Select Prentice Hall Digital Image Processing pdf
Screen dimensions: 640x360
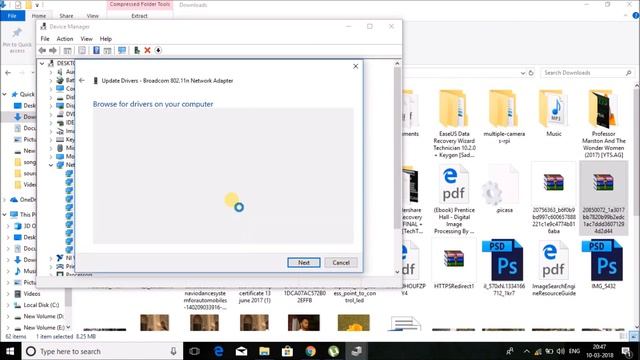point(454,199)
